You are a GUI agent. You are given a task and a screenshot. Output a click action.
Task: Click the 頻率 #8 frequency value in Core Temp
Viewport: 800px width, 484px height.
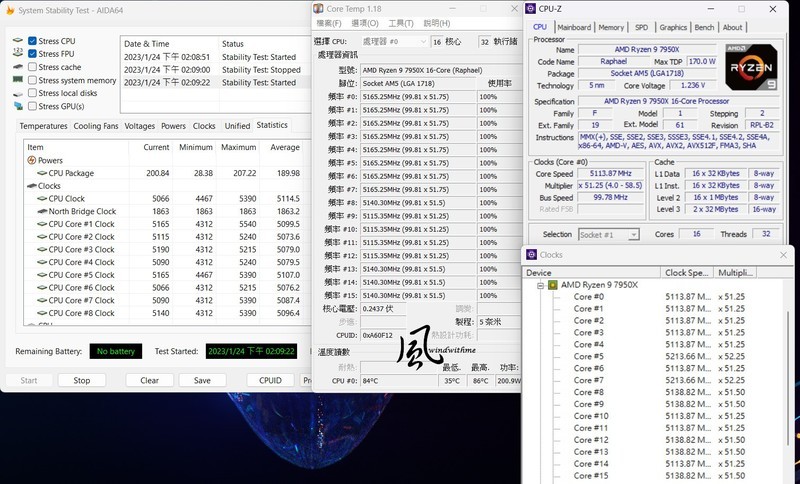(x=418, y=203)
